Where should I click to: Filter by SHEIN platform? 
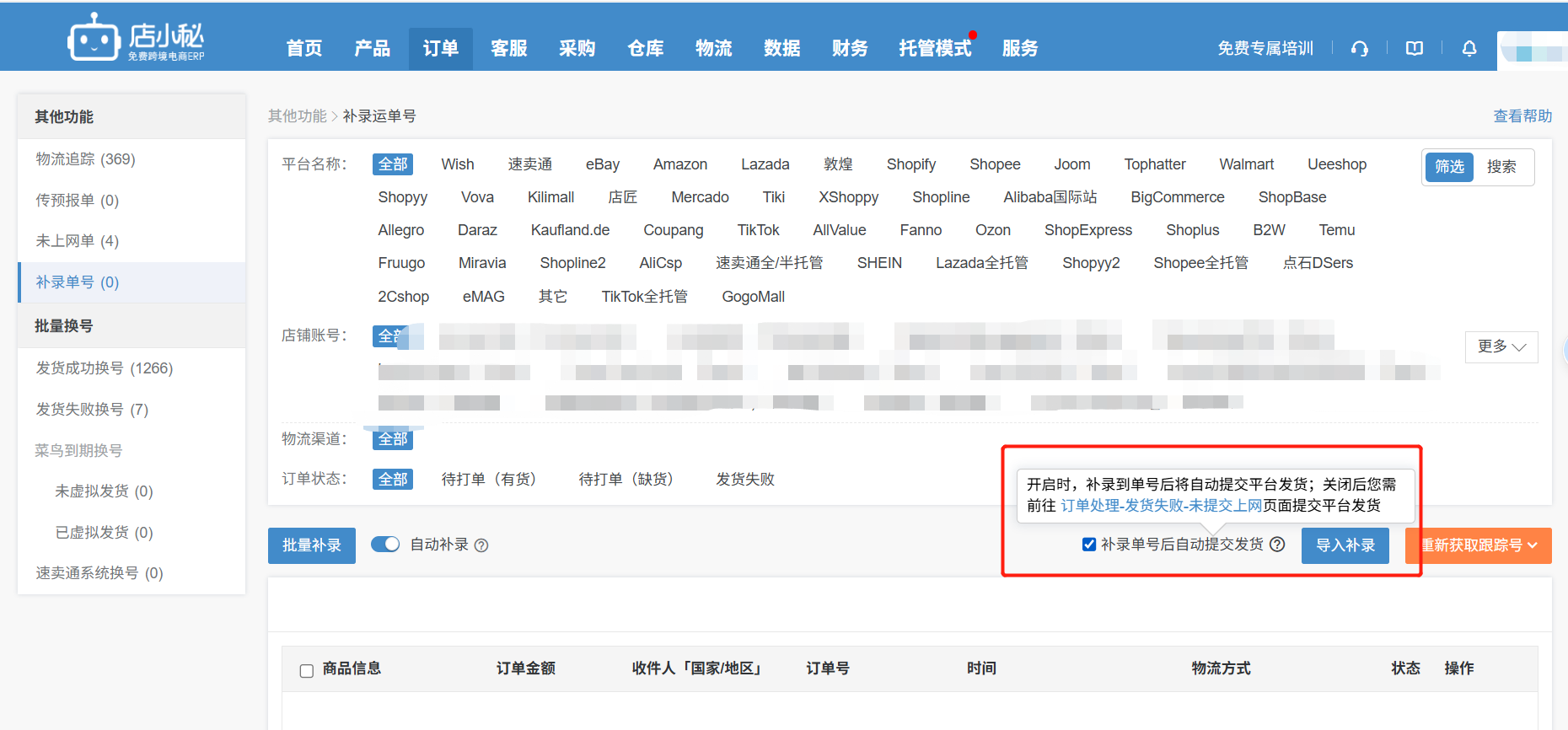click(x=879, y=263)
